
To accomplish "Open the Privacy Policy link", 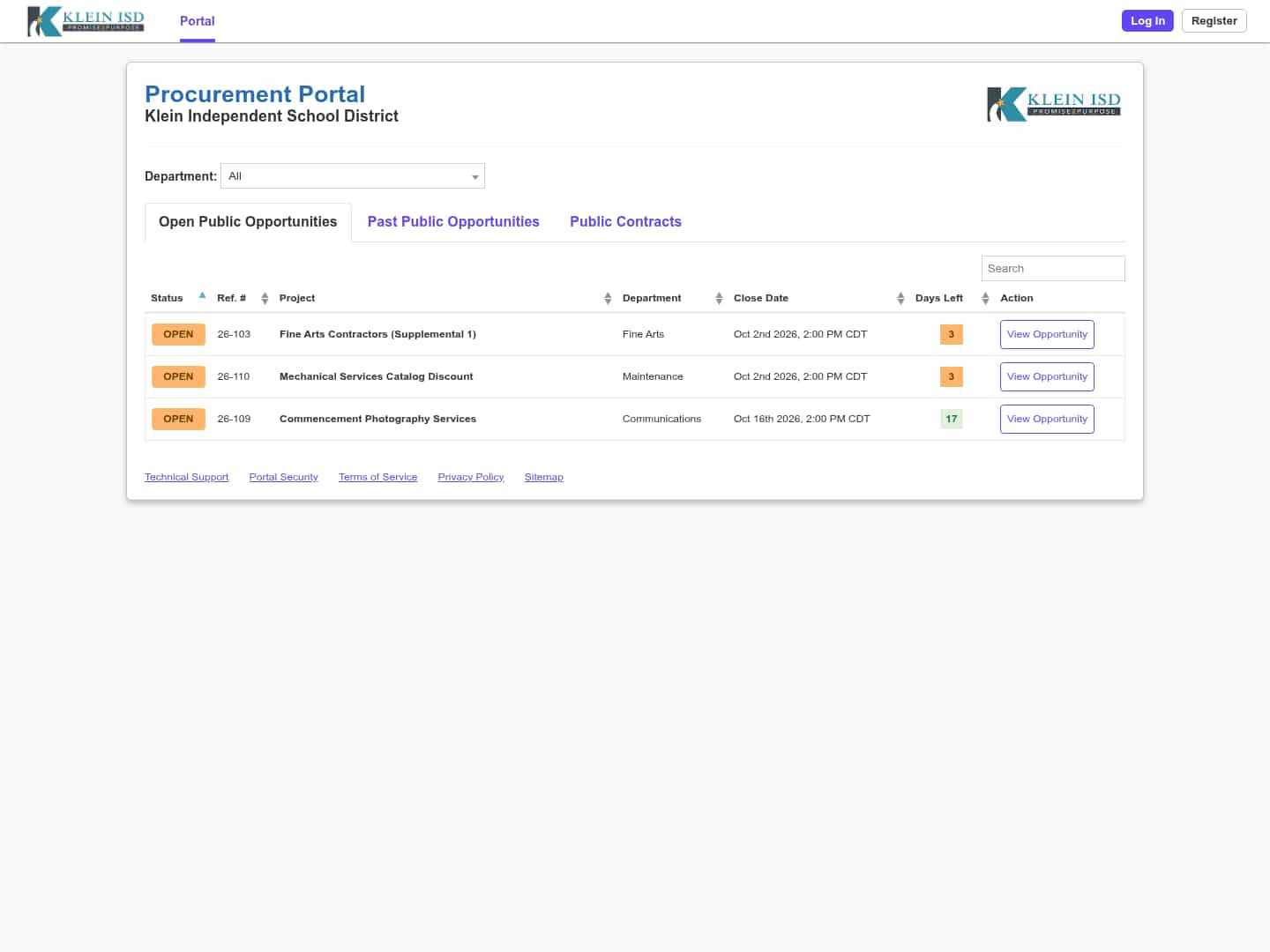I will coord(471,477).
